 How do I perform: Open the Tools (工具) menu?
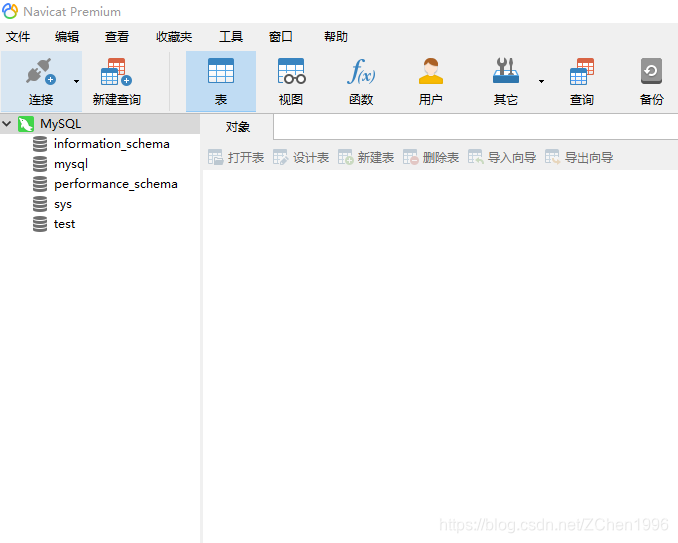[231, 37]
